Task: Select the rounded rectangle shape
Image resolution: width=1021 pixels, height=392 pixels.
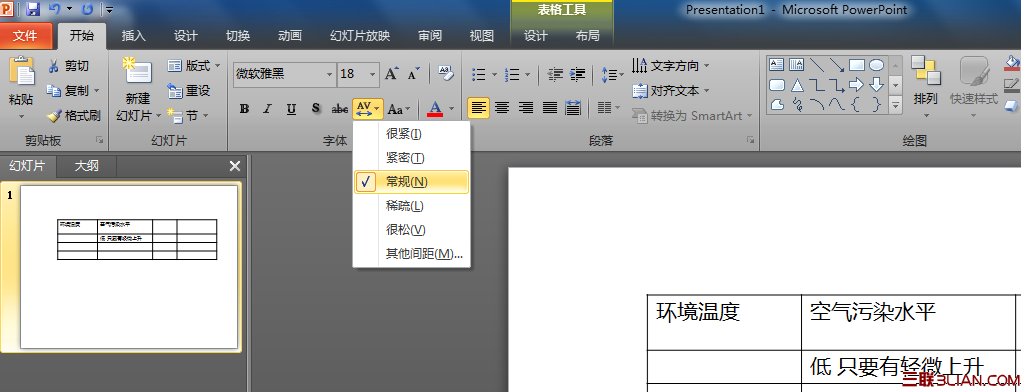Action: pyautogui.click(x=776, y=85)
